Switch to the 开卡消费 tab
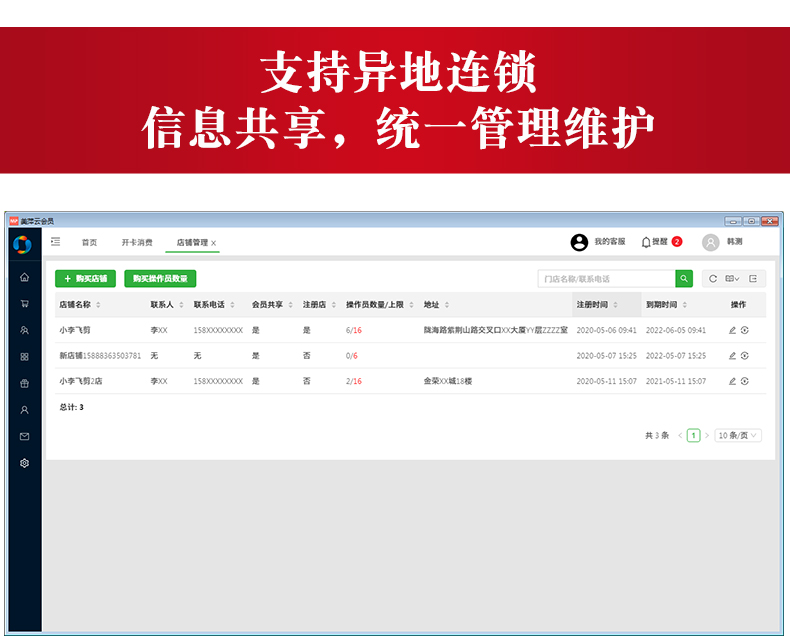790x636 pixels. coord(137,242)
